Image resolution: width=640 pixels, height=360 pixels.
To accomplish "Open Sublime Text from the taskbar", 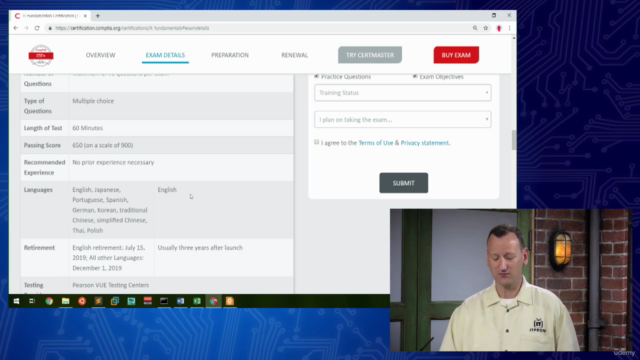I will [98, 301].
